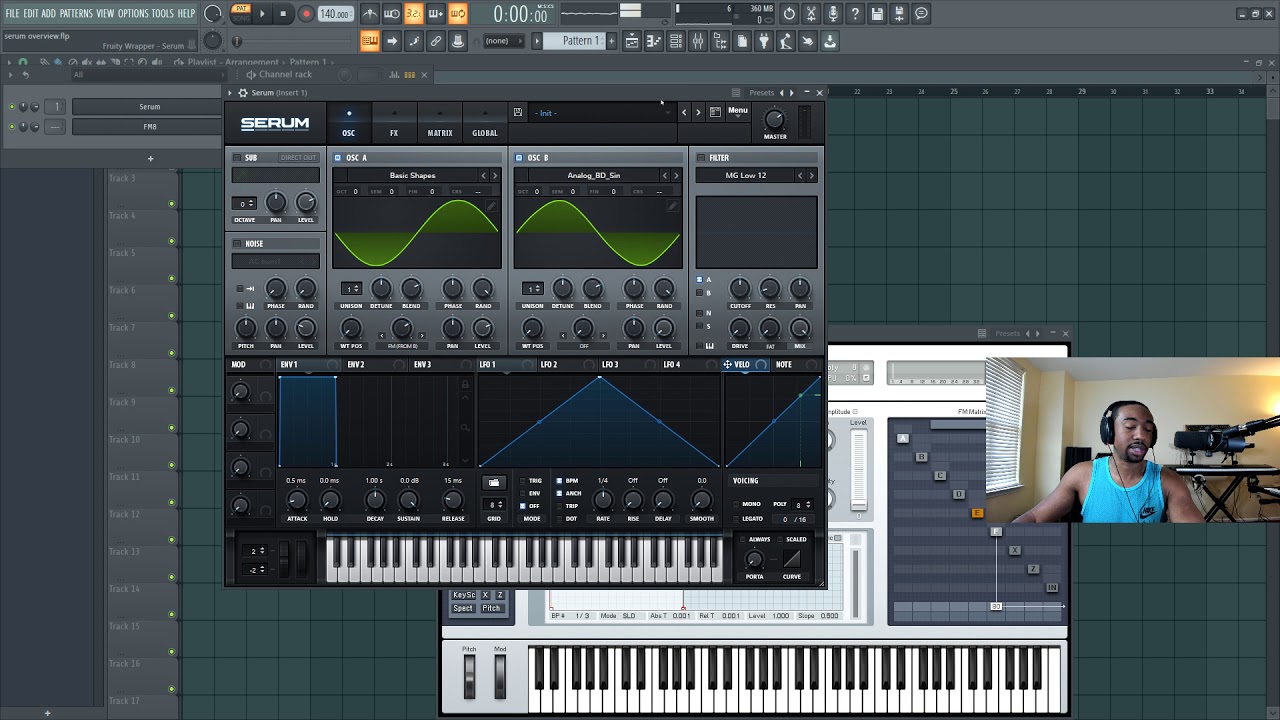
Task: Open the OPTIONS menu
Action: coord(133,13)
